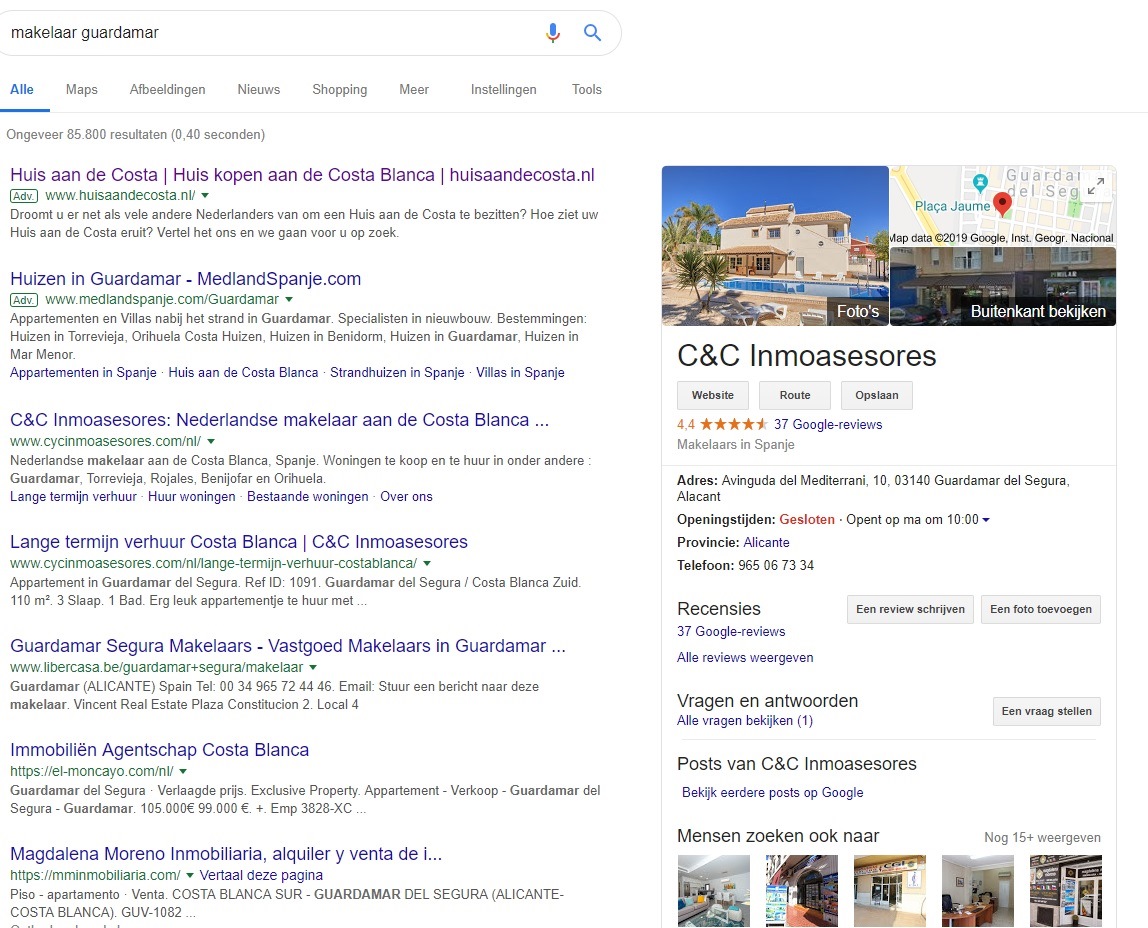Click the Opslaan button

[x=877, y=395]
